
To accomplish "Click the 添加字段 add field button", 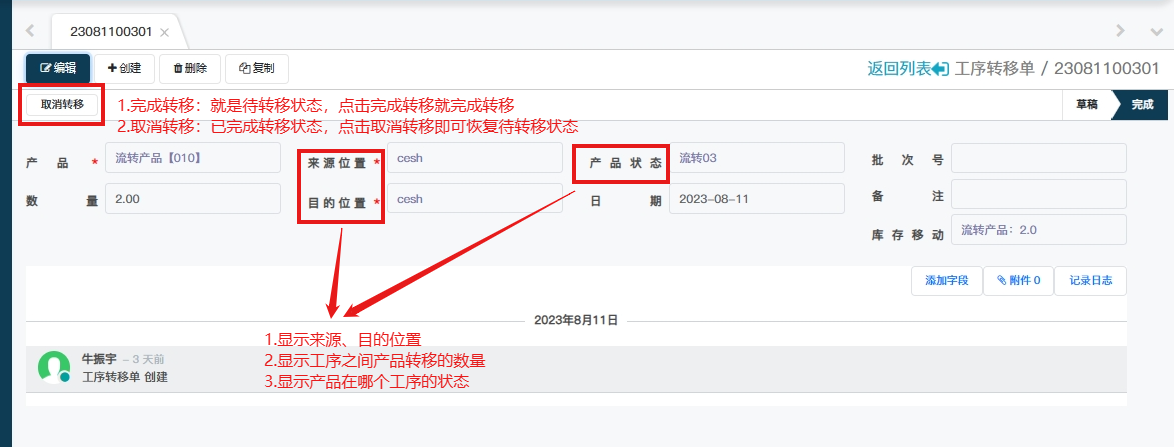I will point(947,281).
